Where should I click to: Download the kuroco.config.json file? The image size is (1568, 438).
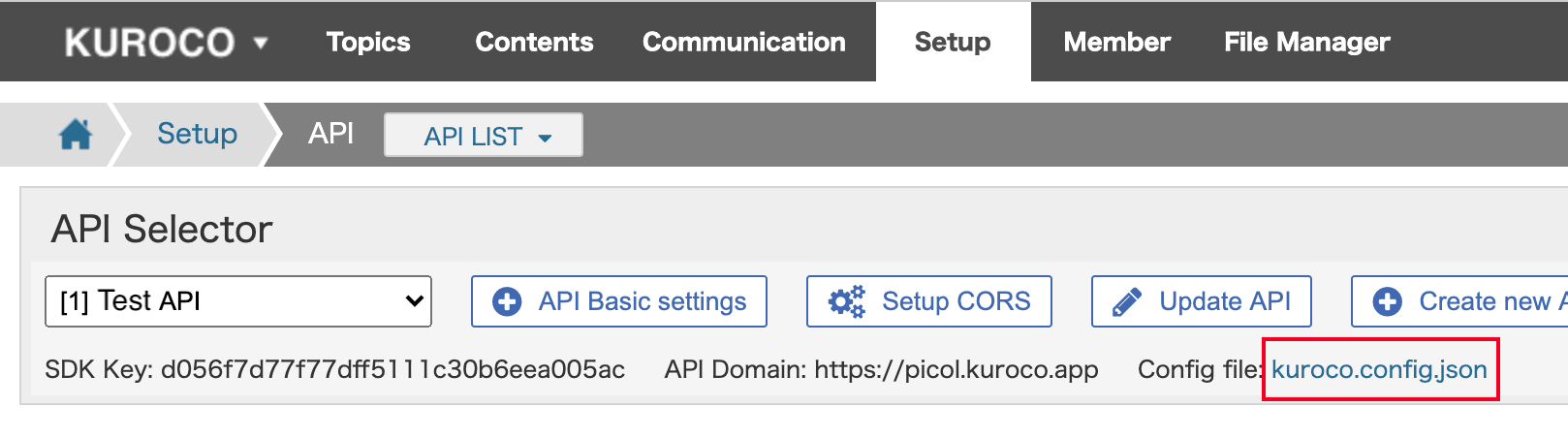(x=1379, y=369)
